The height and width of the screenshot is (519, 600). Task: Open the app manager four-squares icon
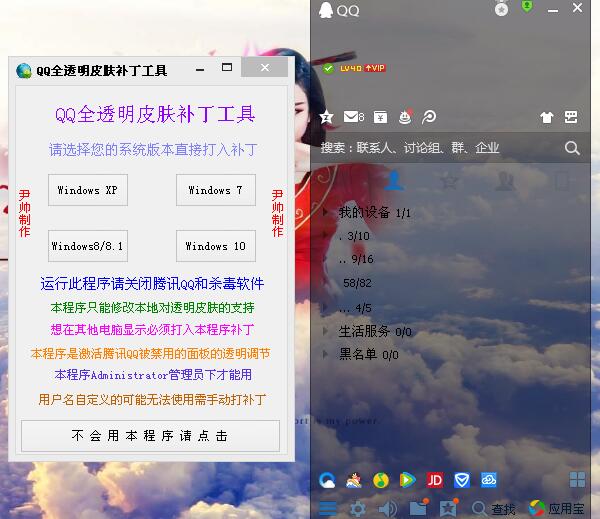click(577, 479)
